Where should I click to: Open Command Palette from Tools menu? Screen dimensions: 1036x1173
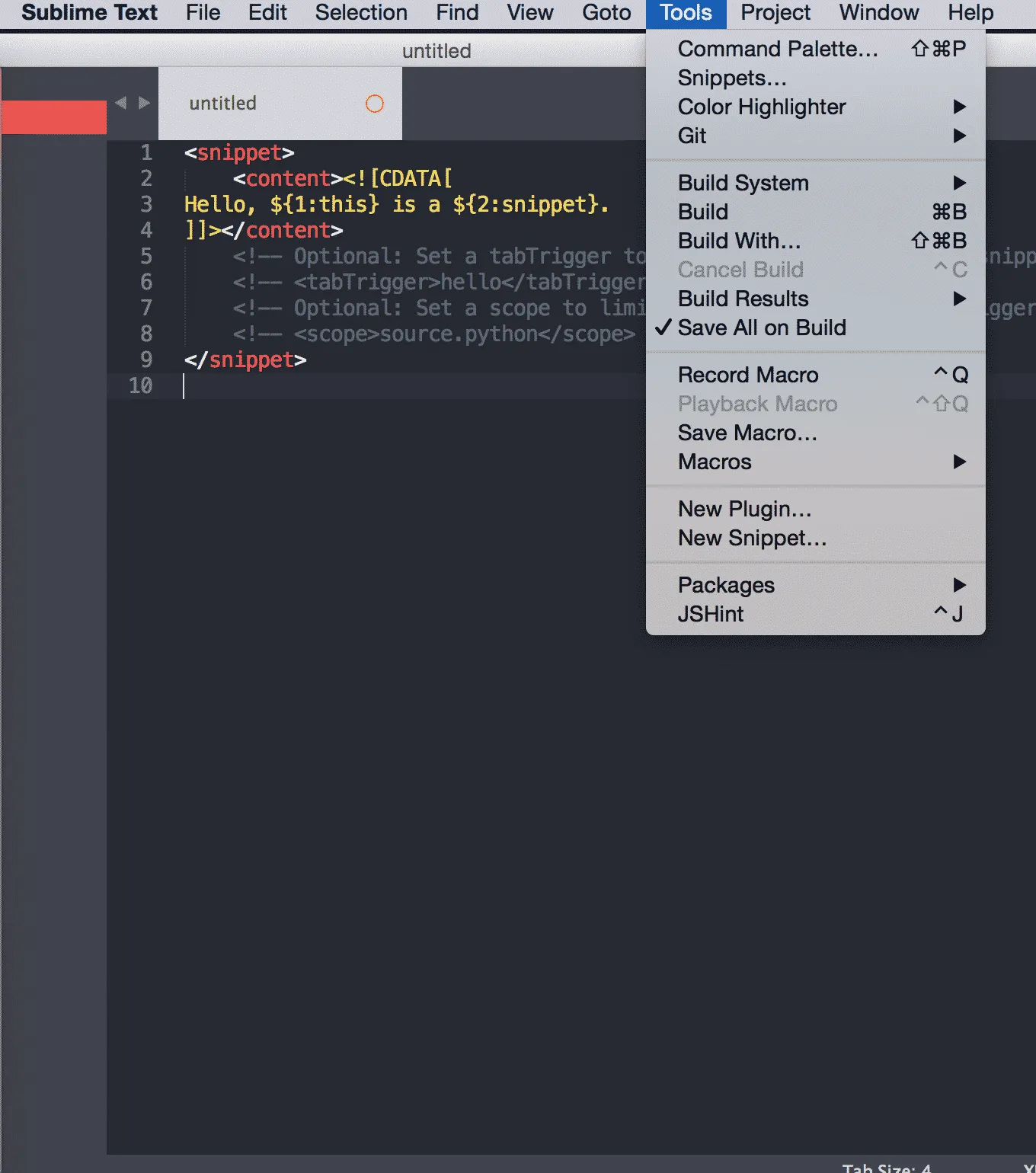point(778,49)
